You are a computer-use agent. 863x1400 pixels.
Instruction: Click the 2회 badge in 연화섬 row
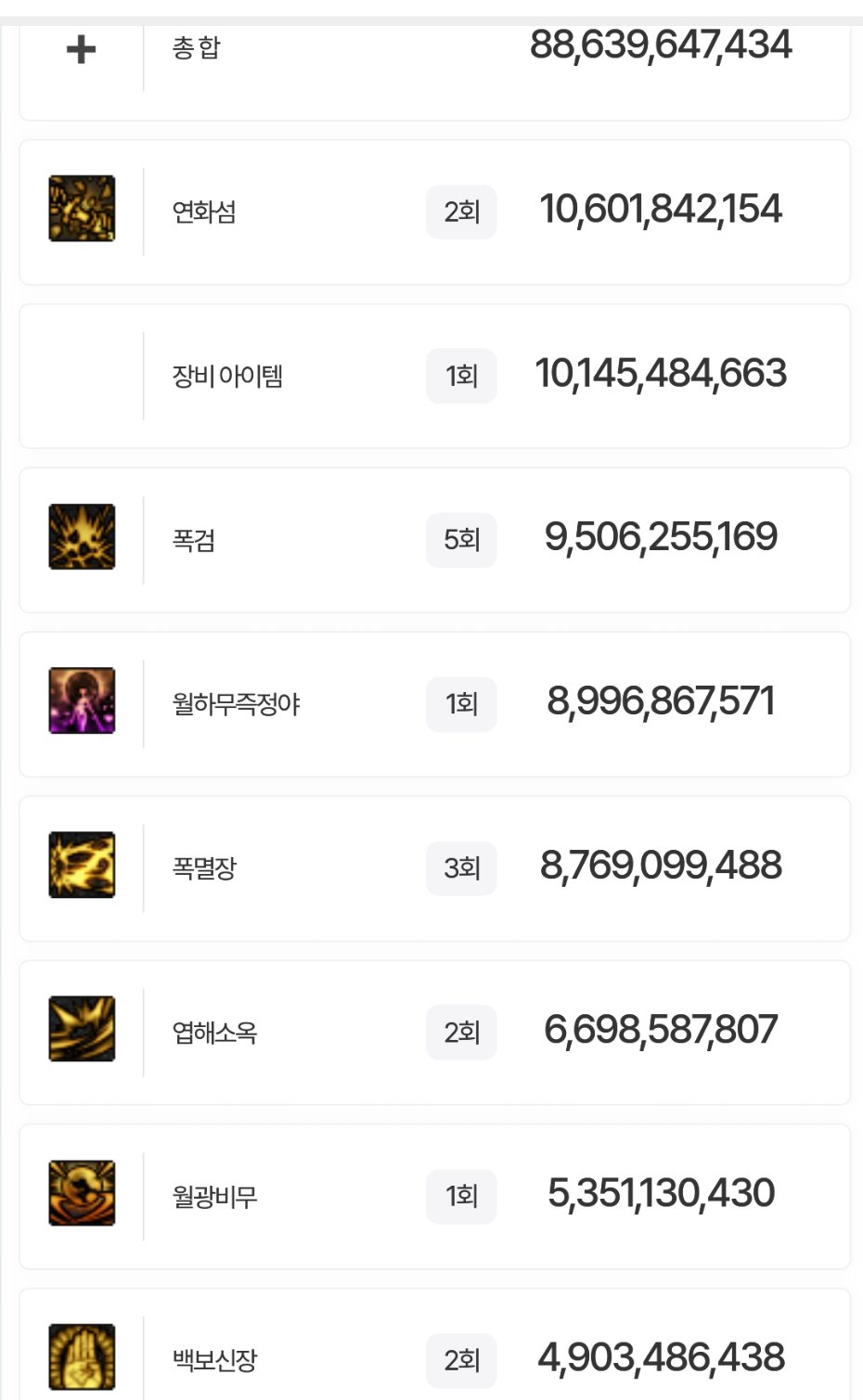coord(461,212)
